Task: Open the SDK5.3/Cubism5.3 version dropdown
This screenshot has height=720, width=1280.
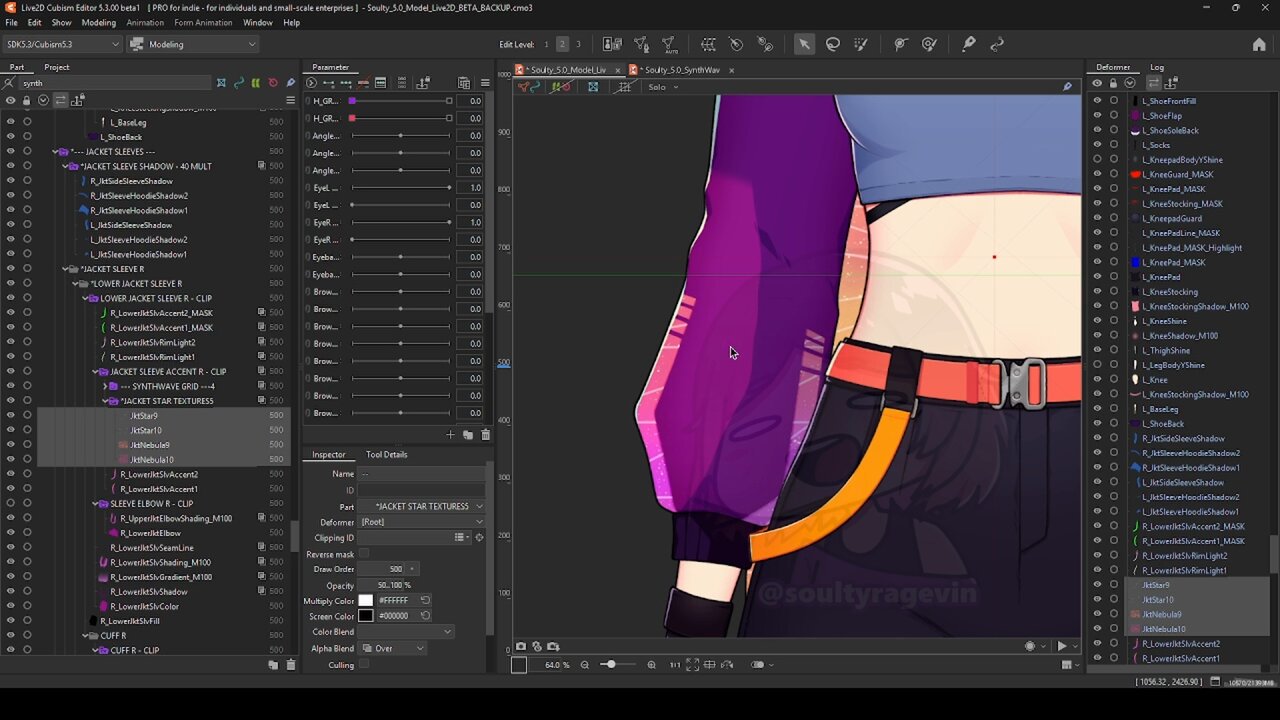Action: click(61, 44)
